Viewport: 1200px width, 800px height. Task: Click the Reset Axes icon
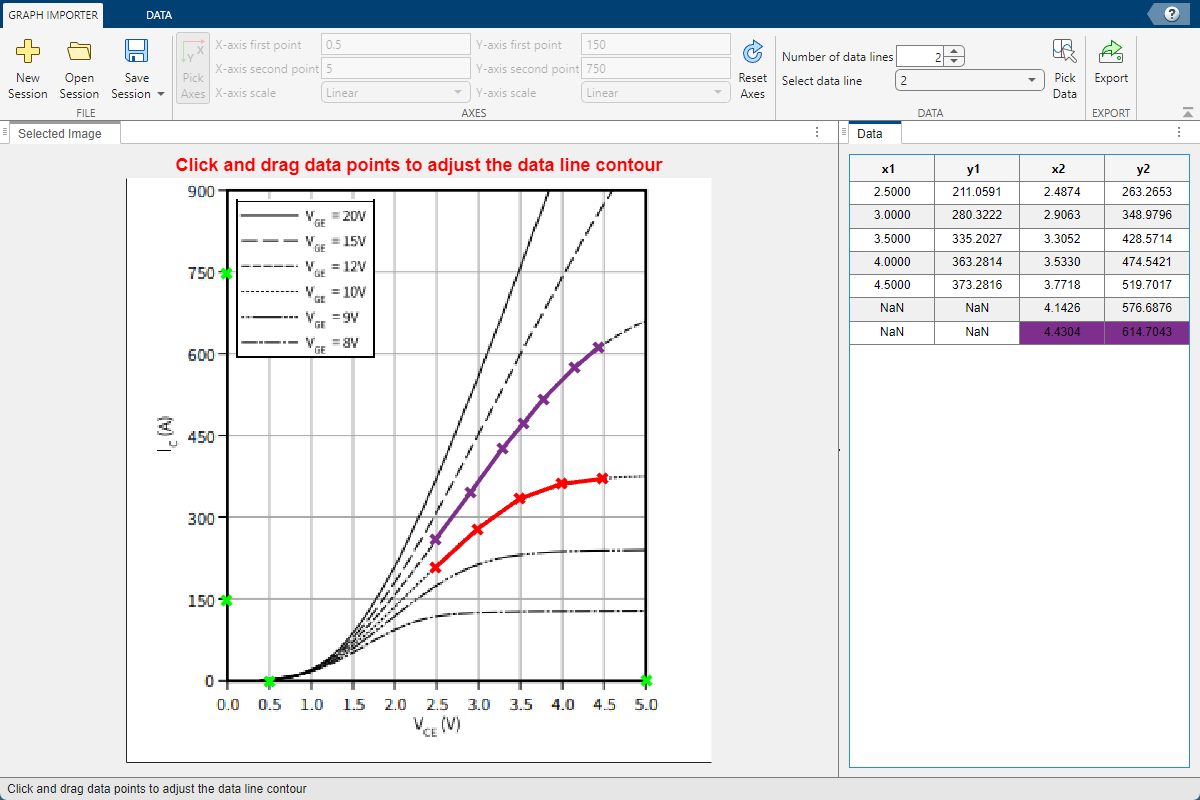click(752, 52)
